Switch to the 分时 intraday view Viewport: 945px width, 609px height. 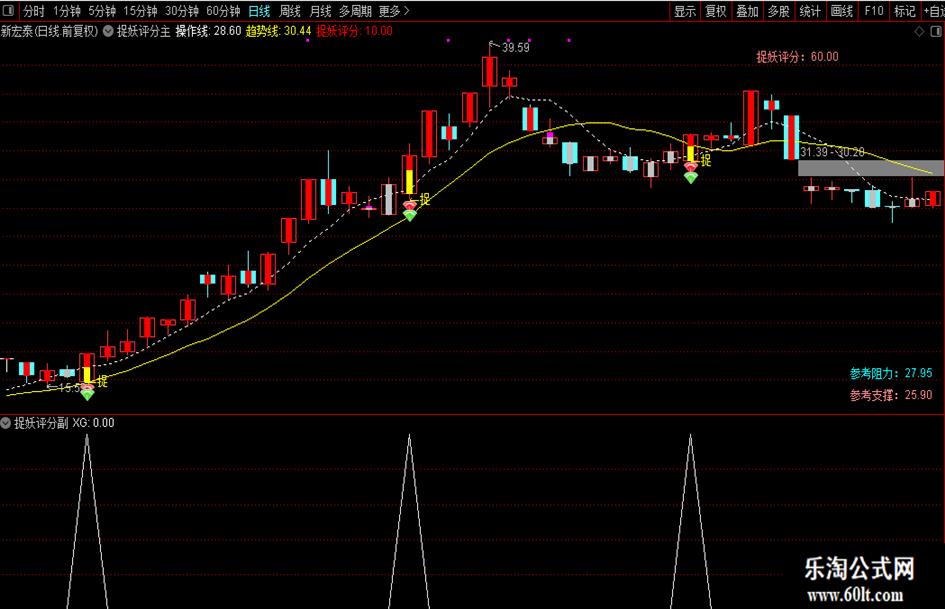click(34, 11)
